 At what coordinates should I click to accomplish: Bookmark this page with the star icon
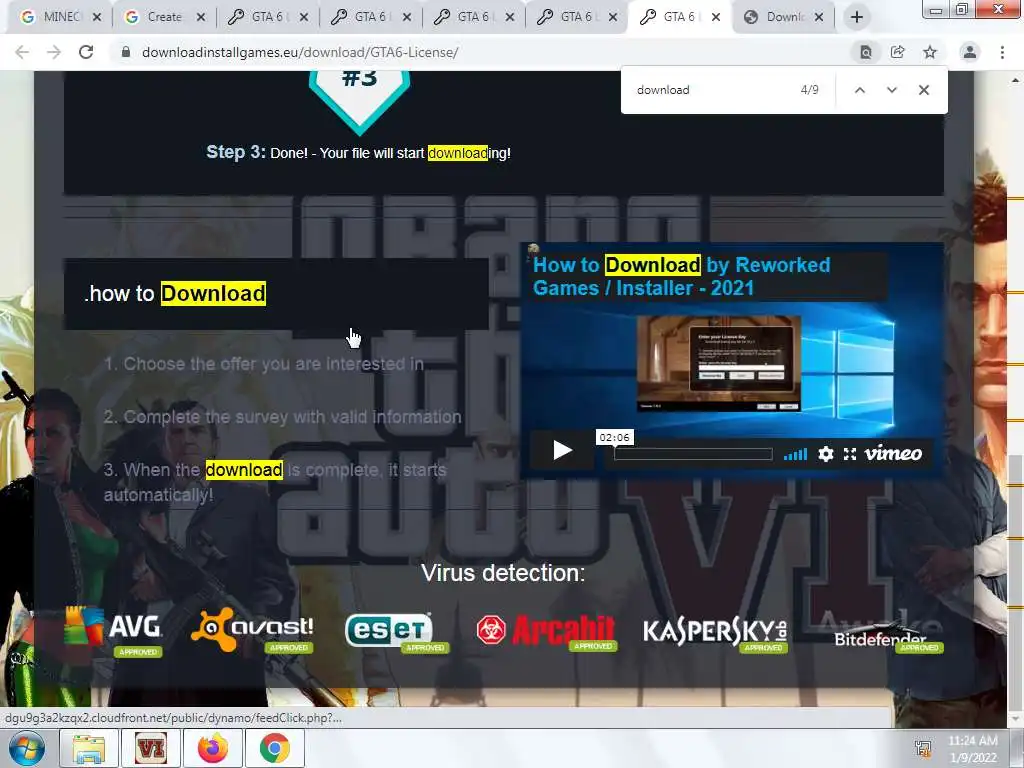click(x=930, y=52)
